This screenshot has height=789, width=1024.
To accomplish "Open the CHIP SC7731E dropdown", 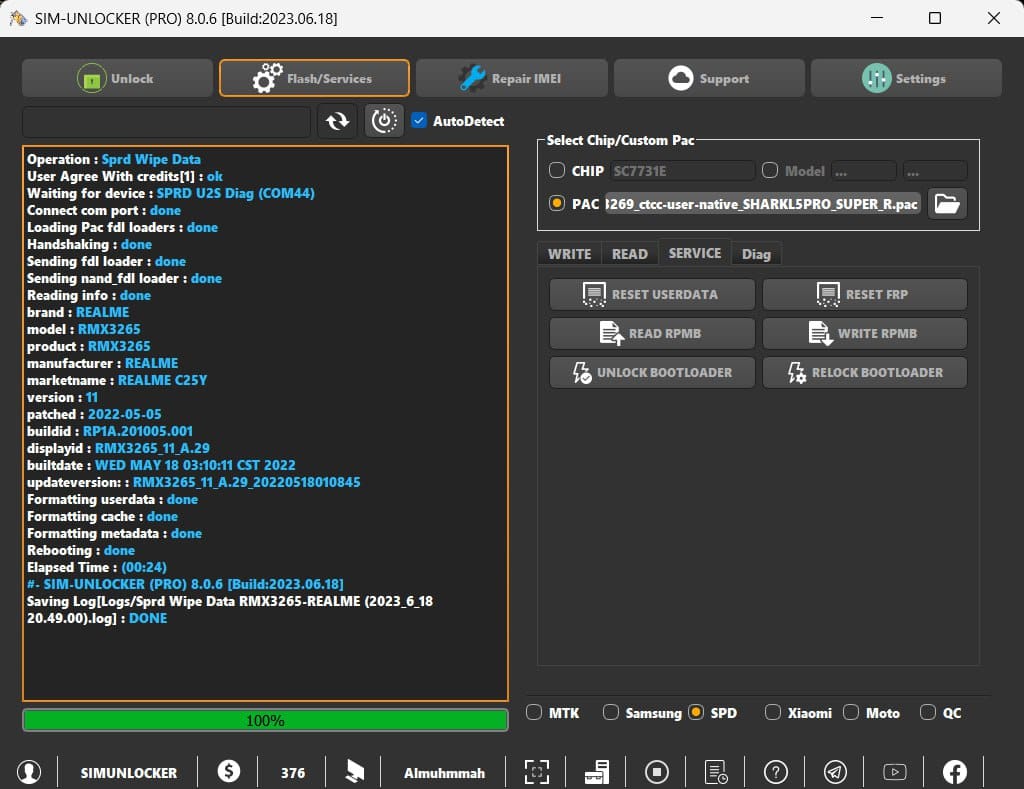I will (x=682, y=171).
